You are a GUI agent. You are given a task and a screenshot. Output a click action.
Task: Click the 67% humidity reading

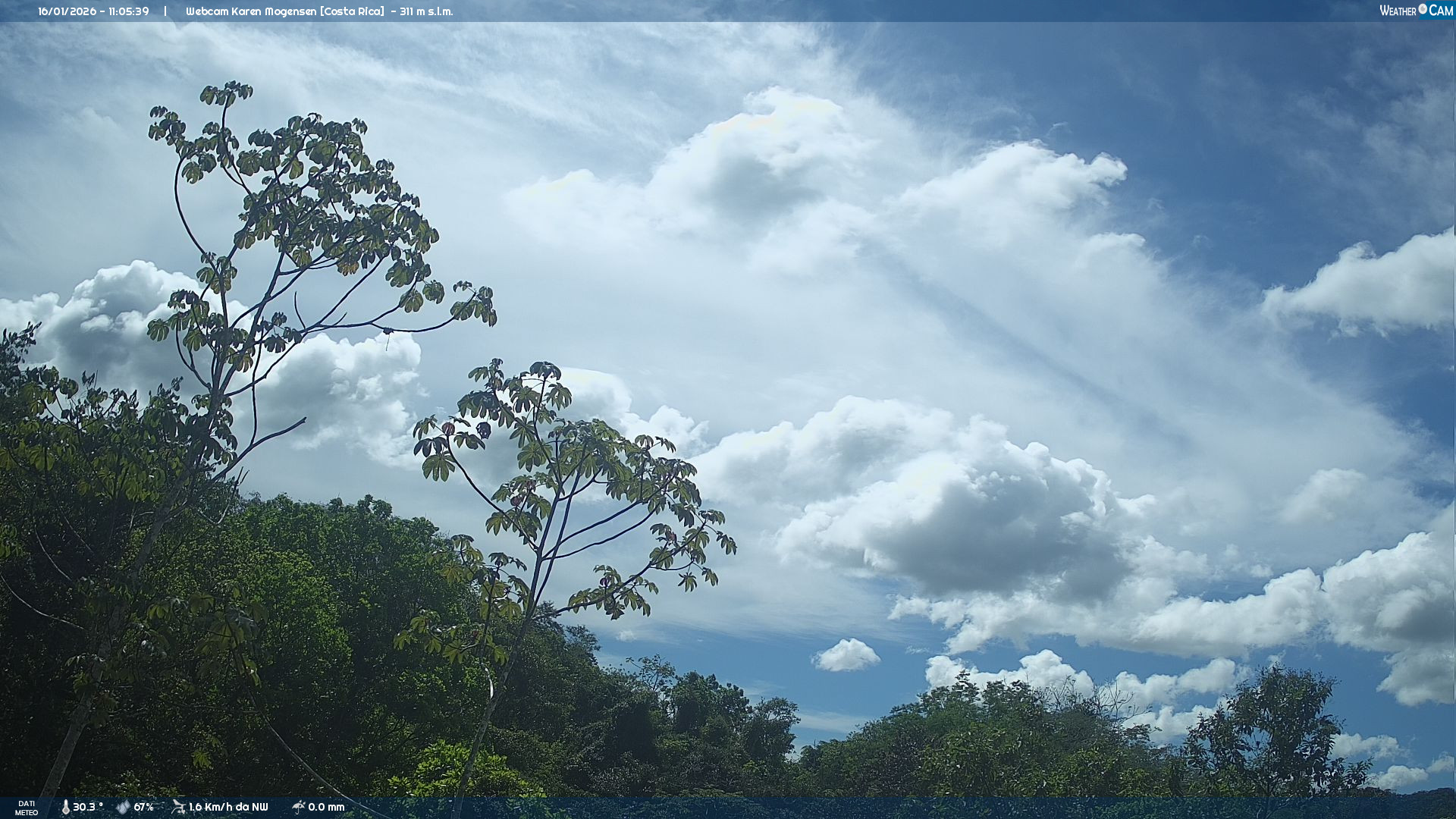pyautogui.click(x=144, y=807)
